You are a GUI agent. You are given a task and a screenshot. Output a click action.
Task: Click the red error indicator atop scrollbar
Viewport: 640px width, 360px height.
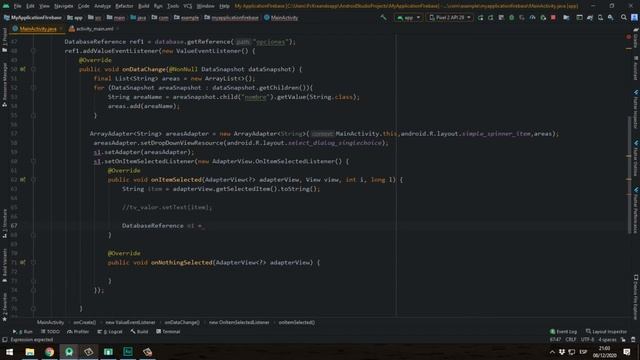point(629,37)
